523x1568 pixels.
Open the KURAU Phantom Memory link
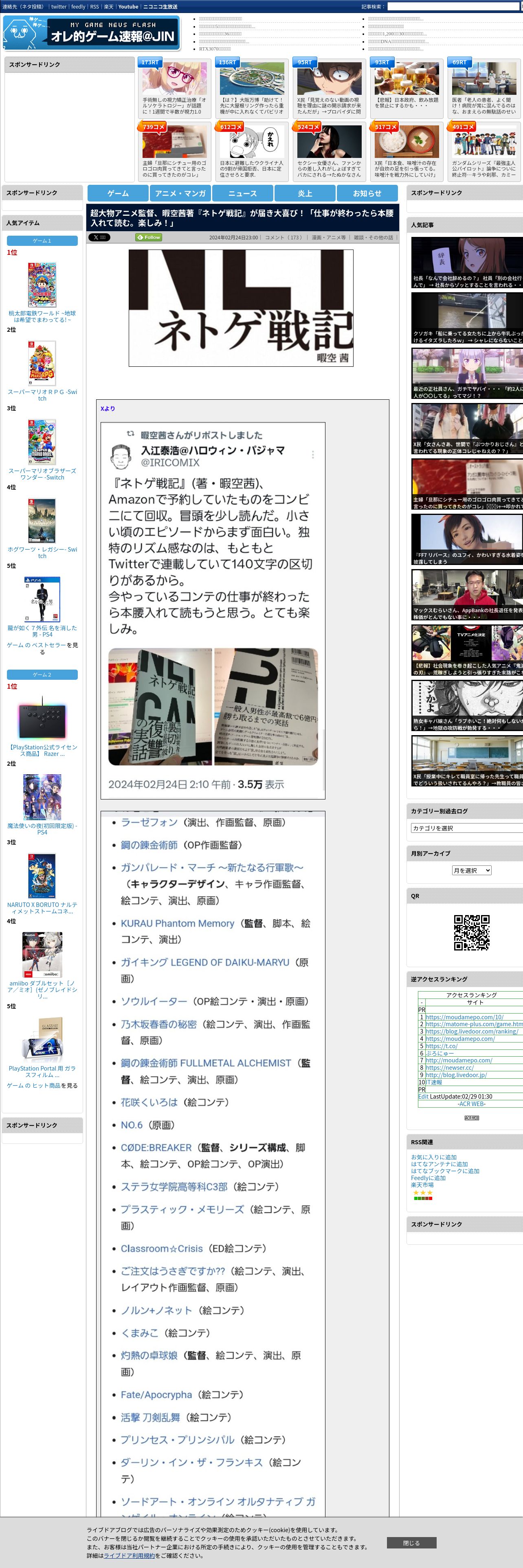[177, 923]
